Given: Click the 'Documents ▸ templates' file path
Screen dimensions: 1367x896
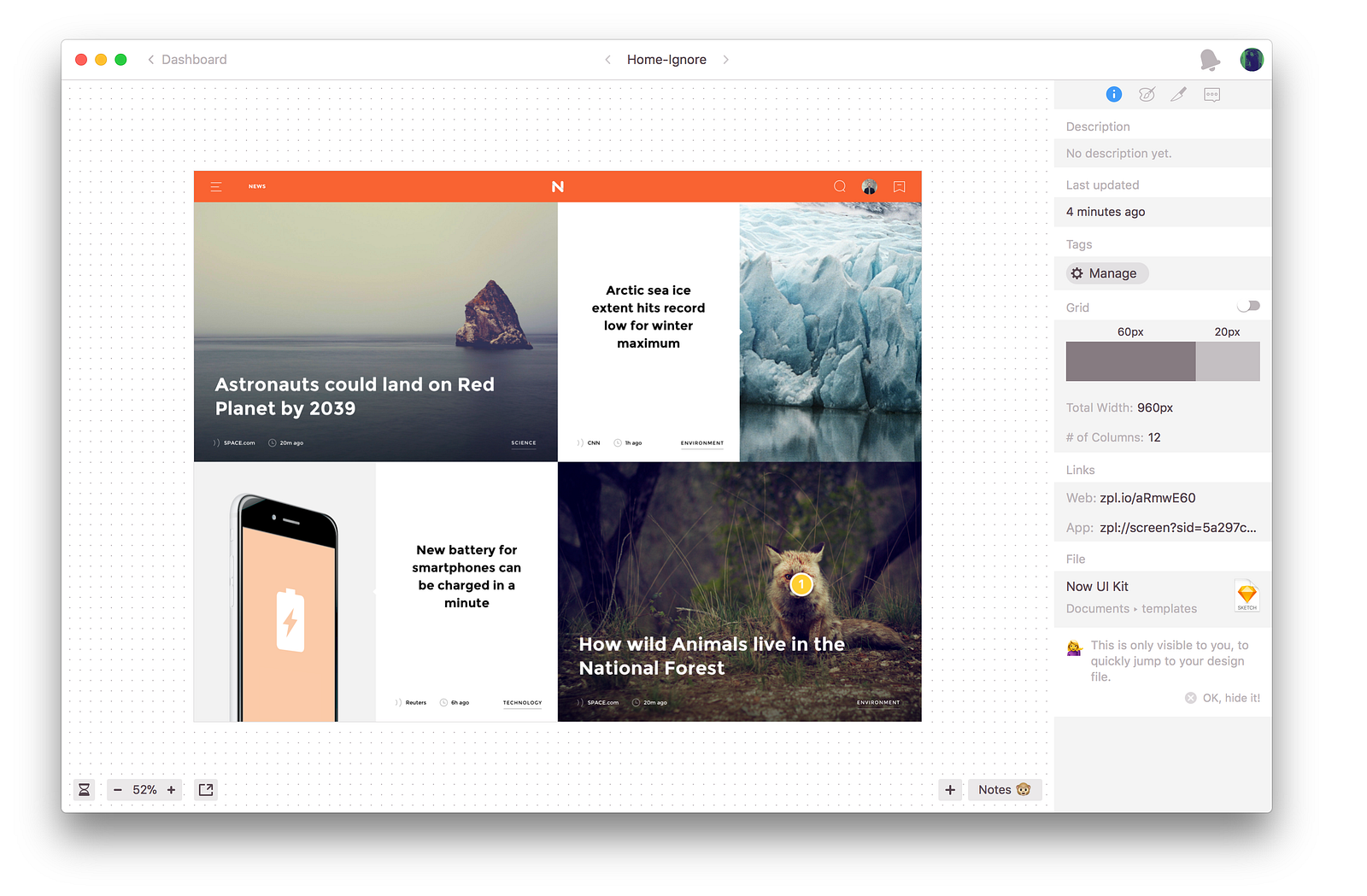Looking at the screenshot, I should (1131, 609).
